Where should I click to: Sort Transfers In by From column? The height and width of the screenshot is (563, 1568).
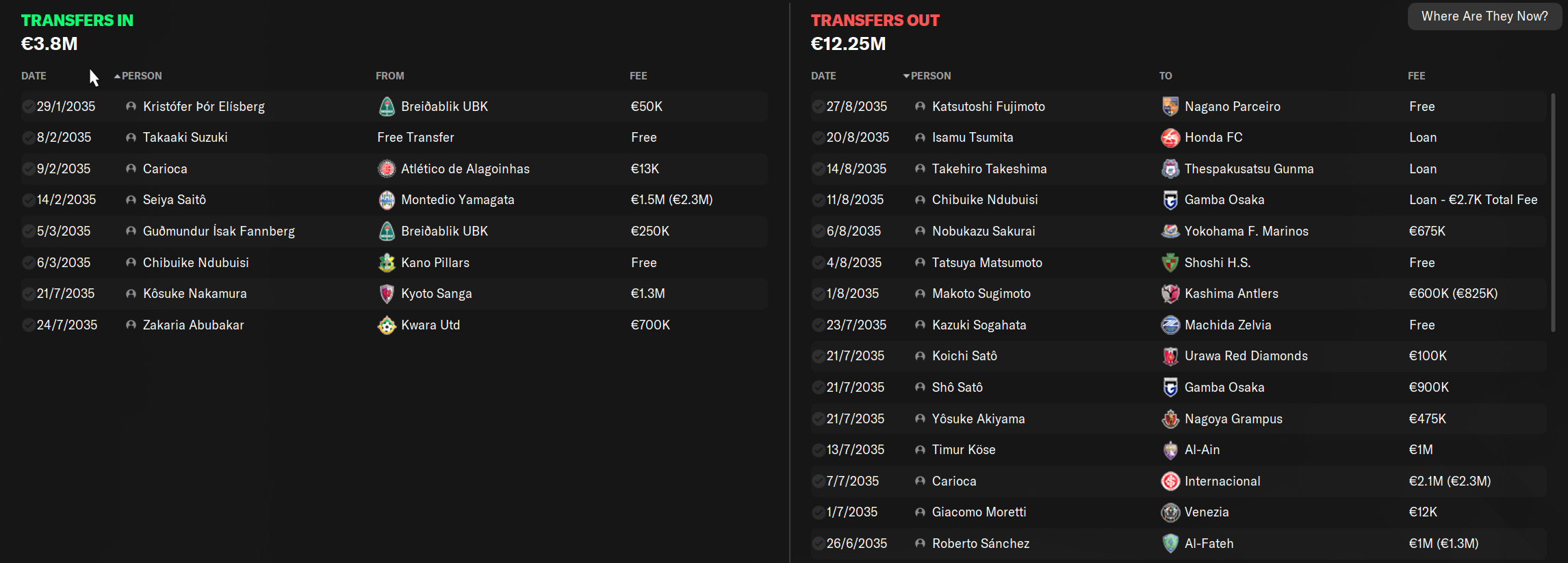pyautogui.click(x=390, y=76)
